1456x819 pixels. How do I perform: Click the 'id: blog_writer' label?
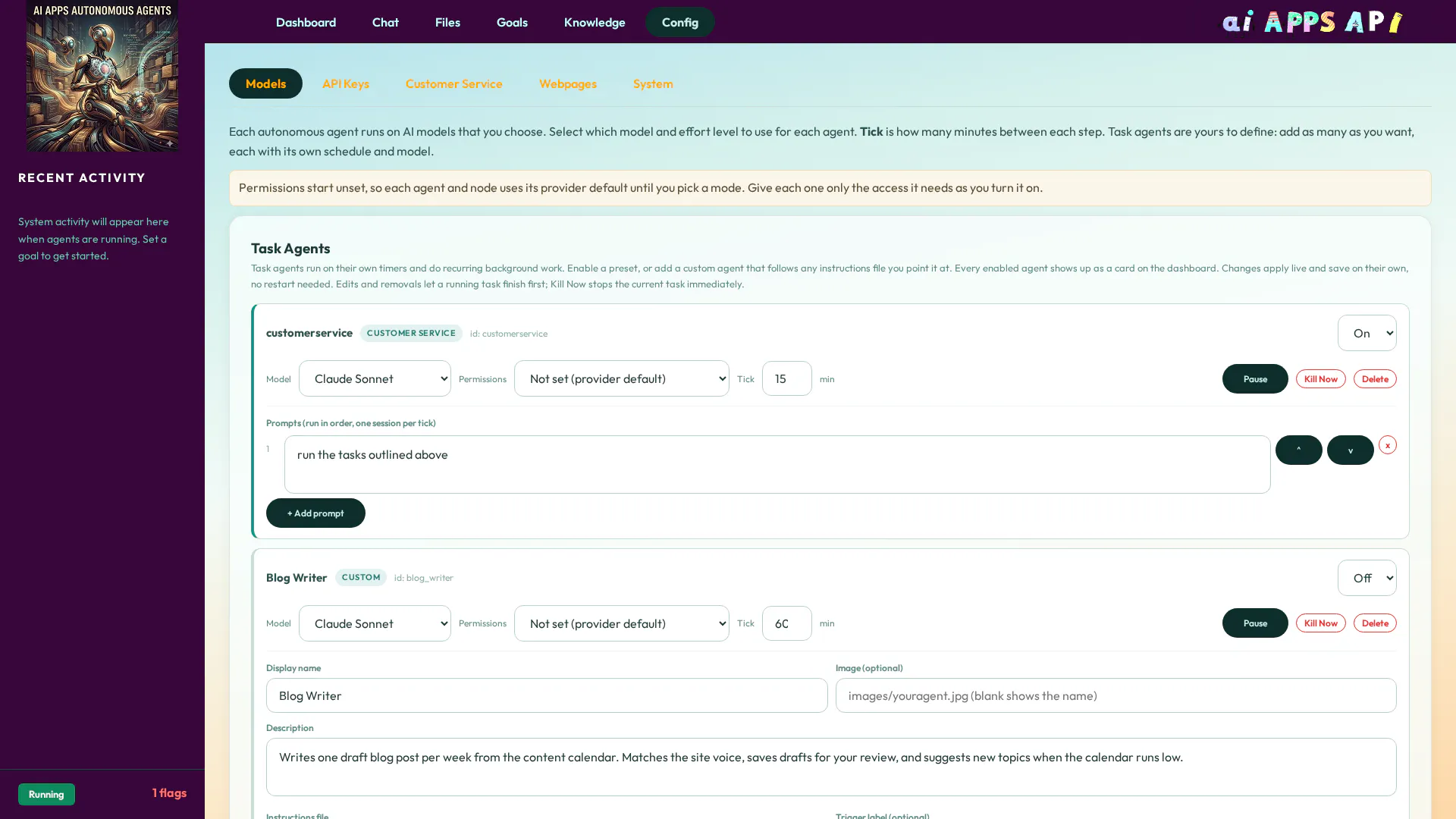click(424, 578)
